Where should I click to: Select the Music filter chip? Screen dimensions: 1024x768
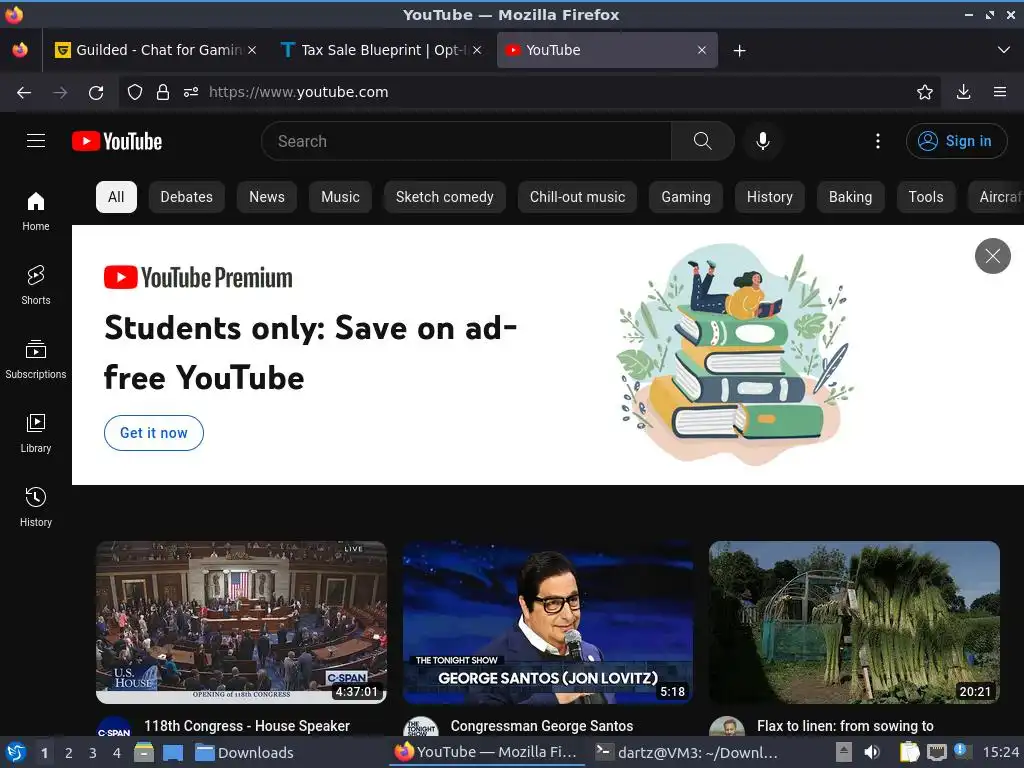coord(340,197)
